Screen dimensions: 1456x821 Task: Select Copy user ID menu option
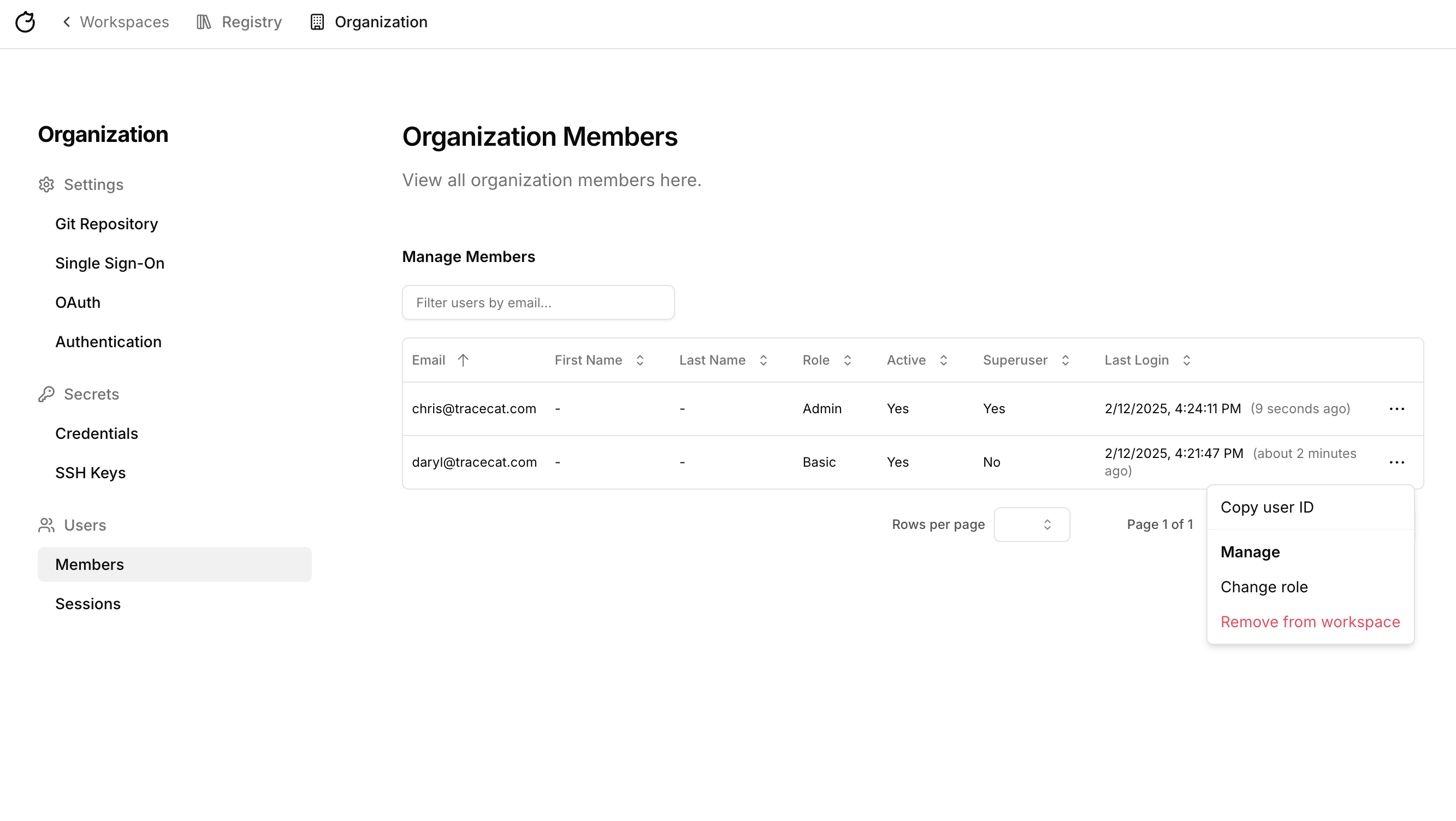(x=1266, y=508)
